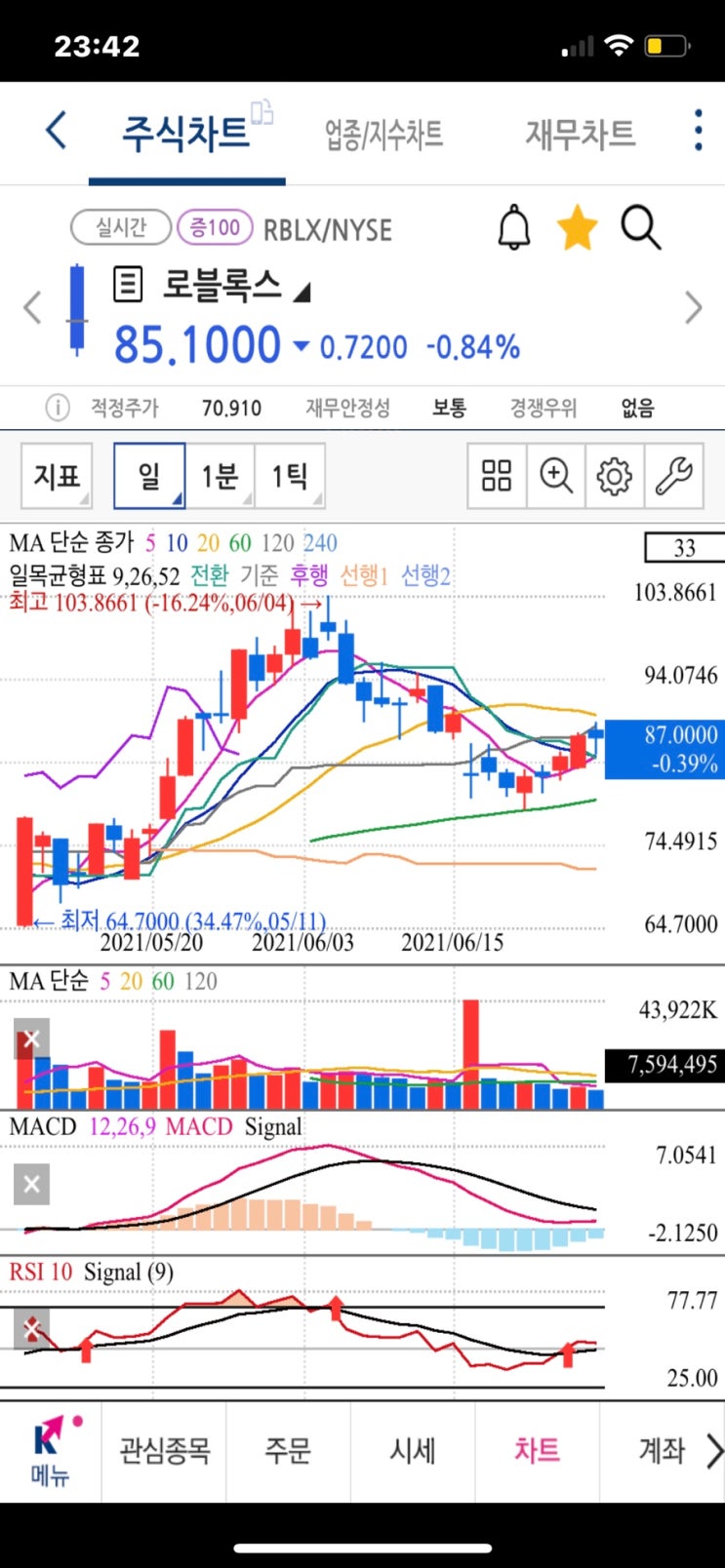Tap 재무안정성 label
The image size is (725, 1568).
348,408
